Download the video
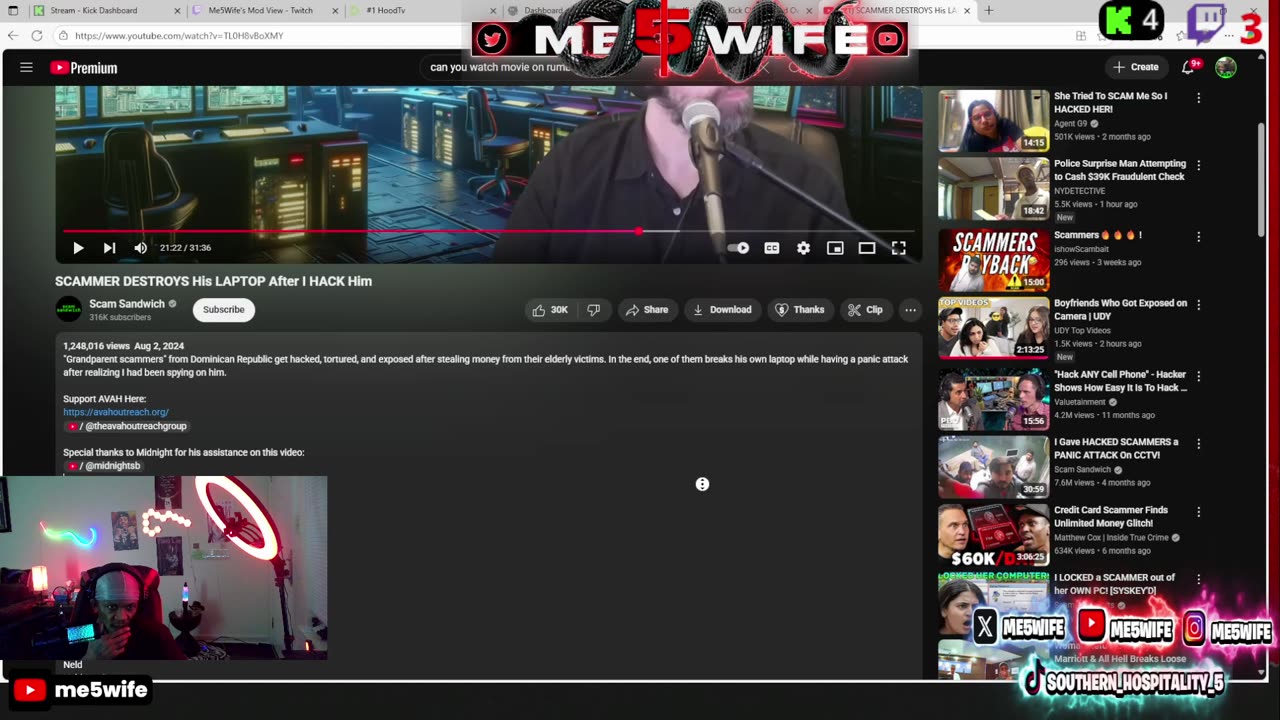 pos(722,310)
